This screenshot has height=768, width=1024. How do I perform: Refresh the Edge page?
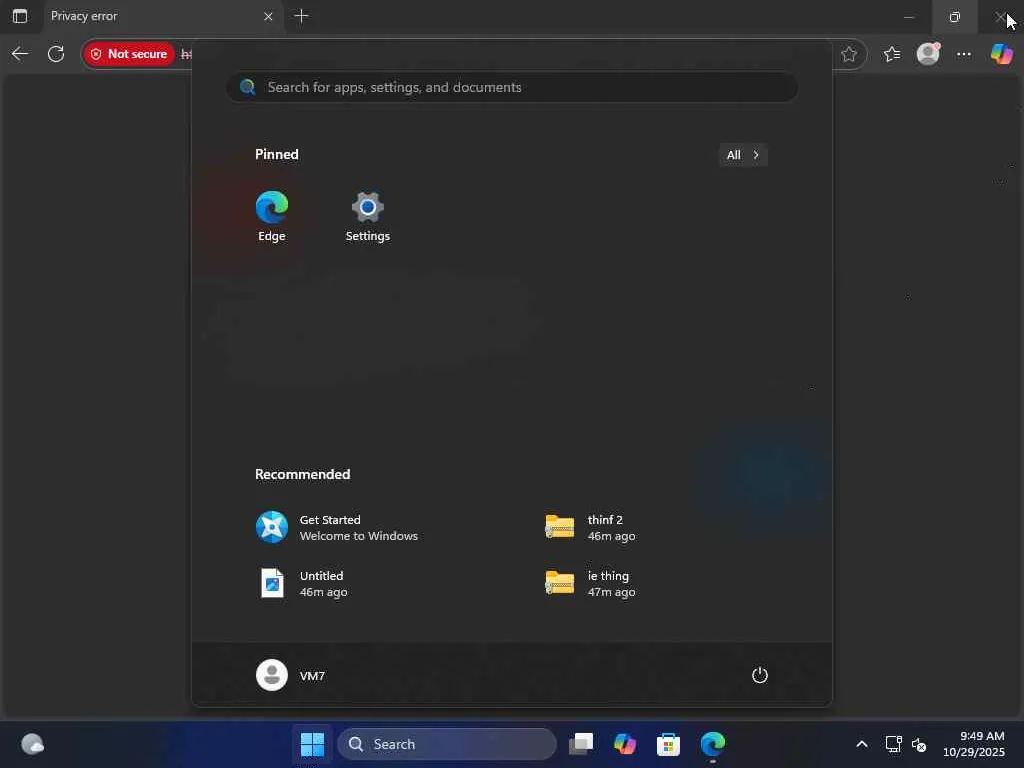click(x=56, y=54)
